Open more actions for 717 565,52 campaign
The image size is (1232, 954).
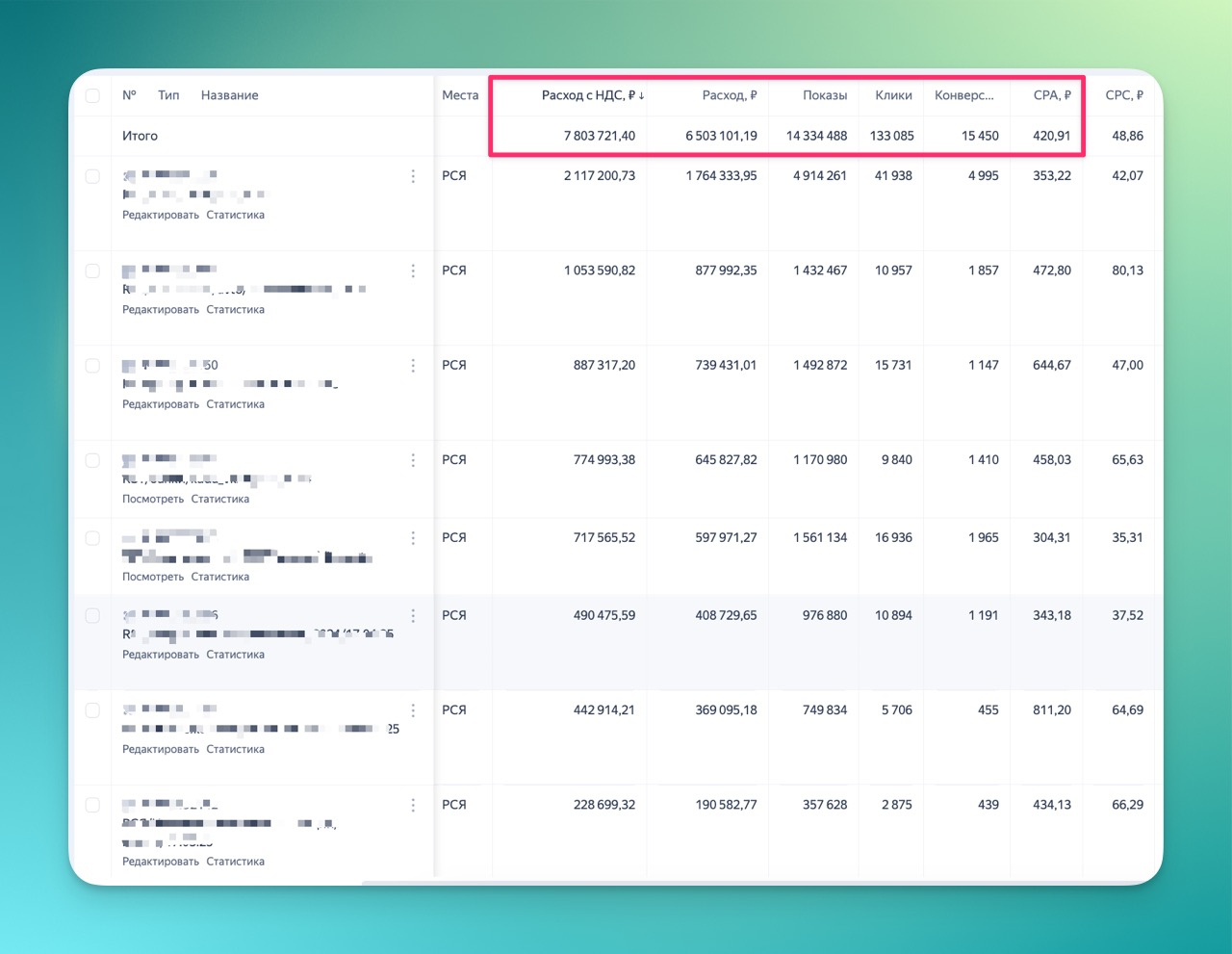point(413,538)
